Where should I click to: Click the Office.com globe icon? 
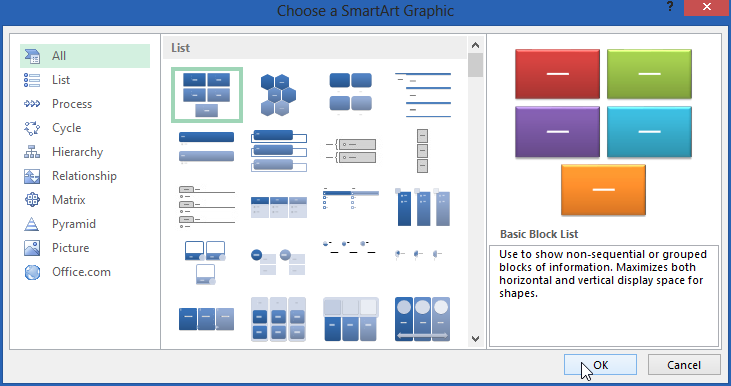tap(32, 272)
